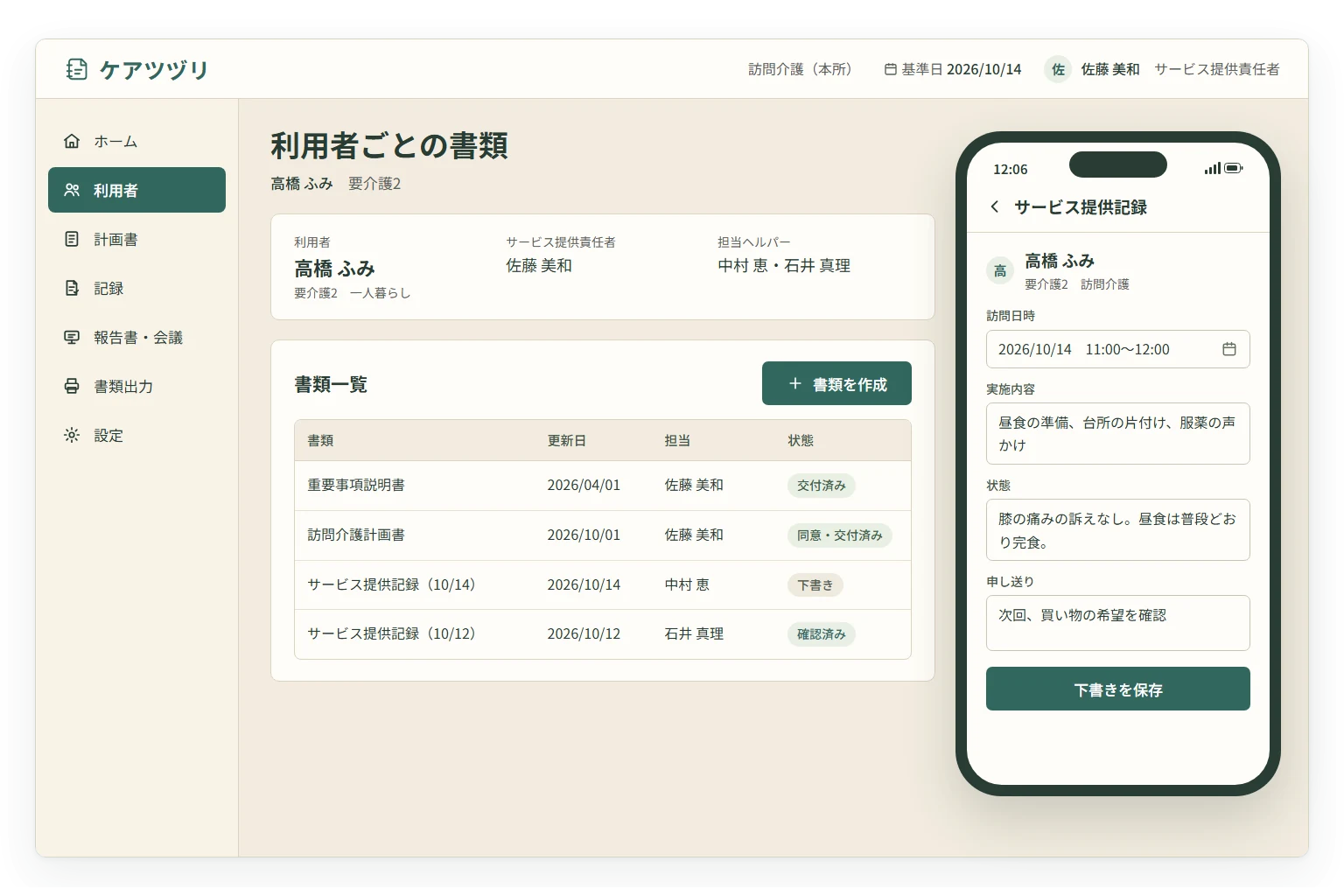Tap the back arrow on the phone screen

(995, 206)
